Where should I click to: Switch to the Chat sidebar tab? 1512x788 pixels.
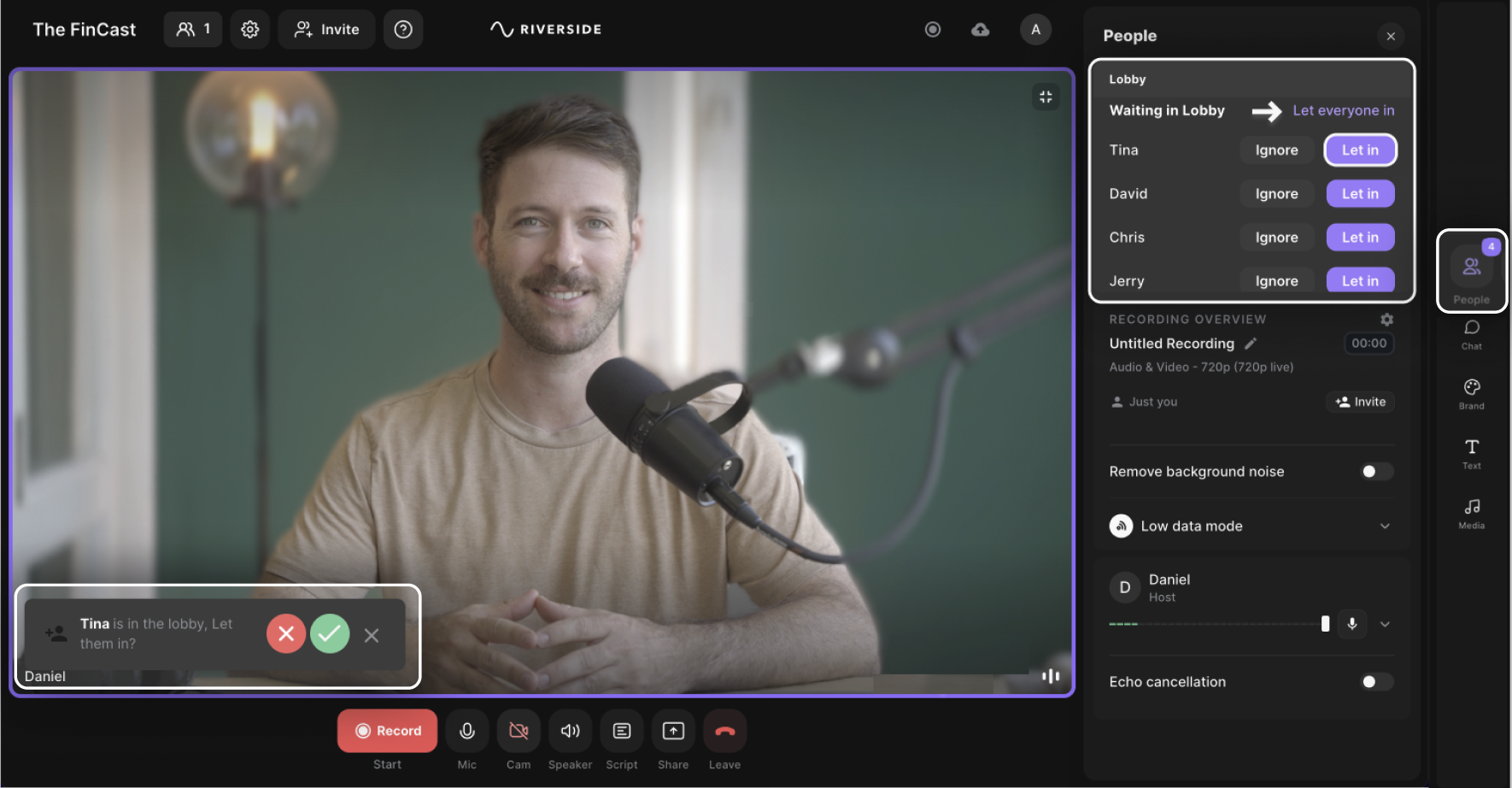coord(1471,334)
